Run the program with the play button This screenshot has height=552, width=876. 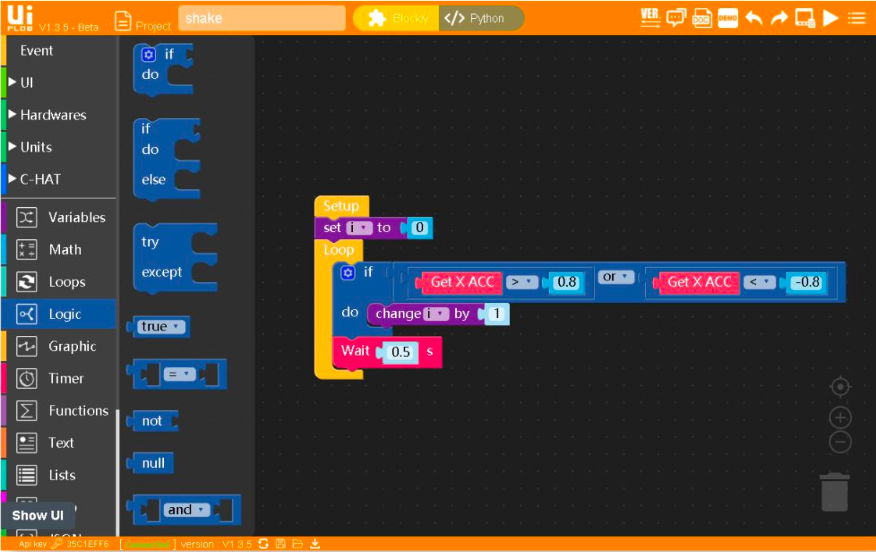831,18
